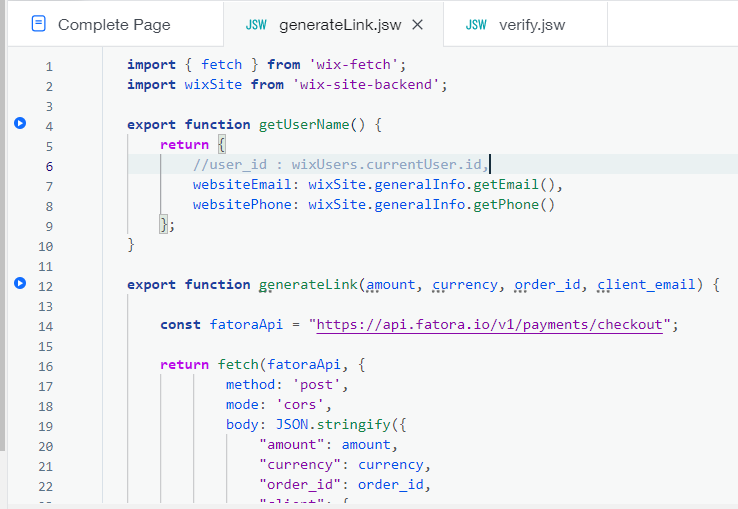Screen dimensions: 738x509
Task: Click line number 1 in the gutter
Action: coord(49,66)
